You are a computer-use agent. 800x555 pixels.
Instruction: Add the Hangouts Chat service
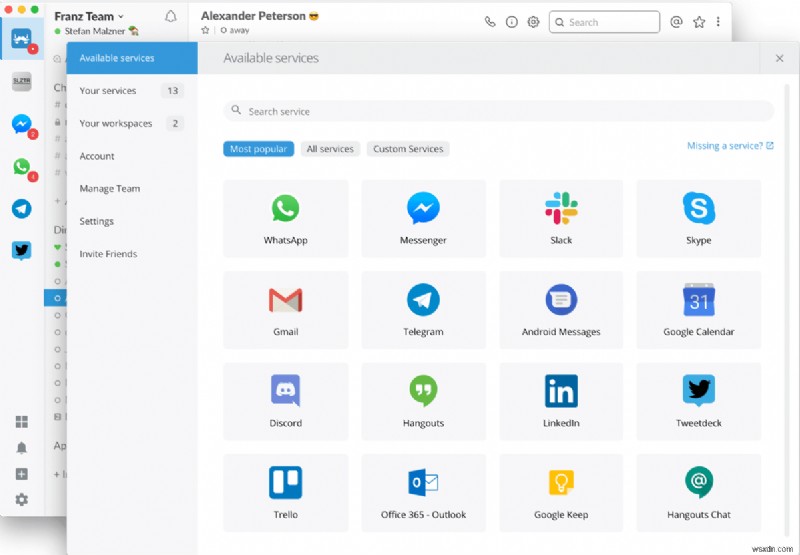[698, 493]
